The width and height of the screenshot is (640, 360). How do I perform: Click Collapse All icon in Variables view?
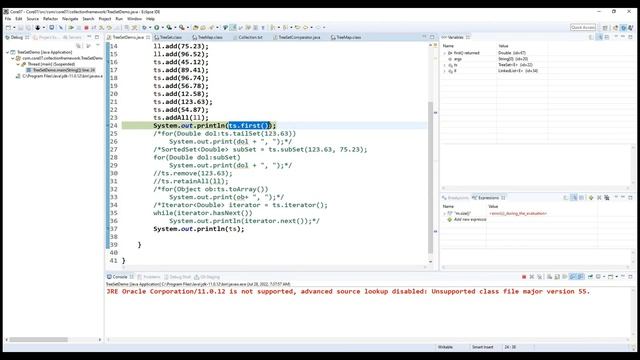click(607, 37)
